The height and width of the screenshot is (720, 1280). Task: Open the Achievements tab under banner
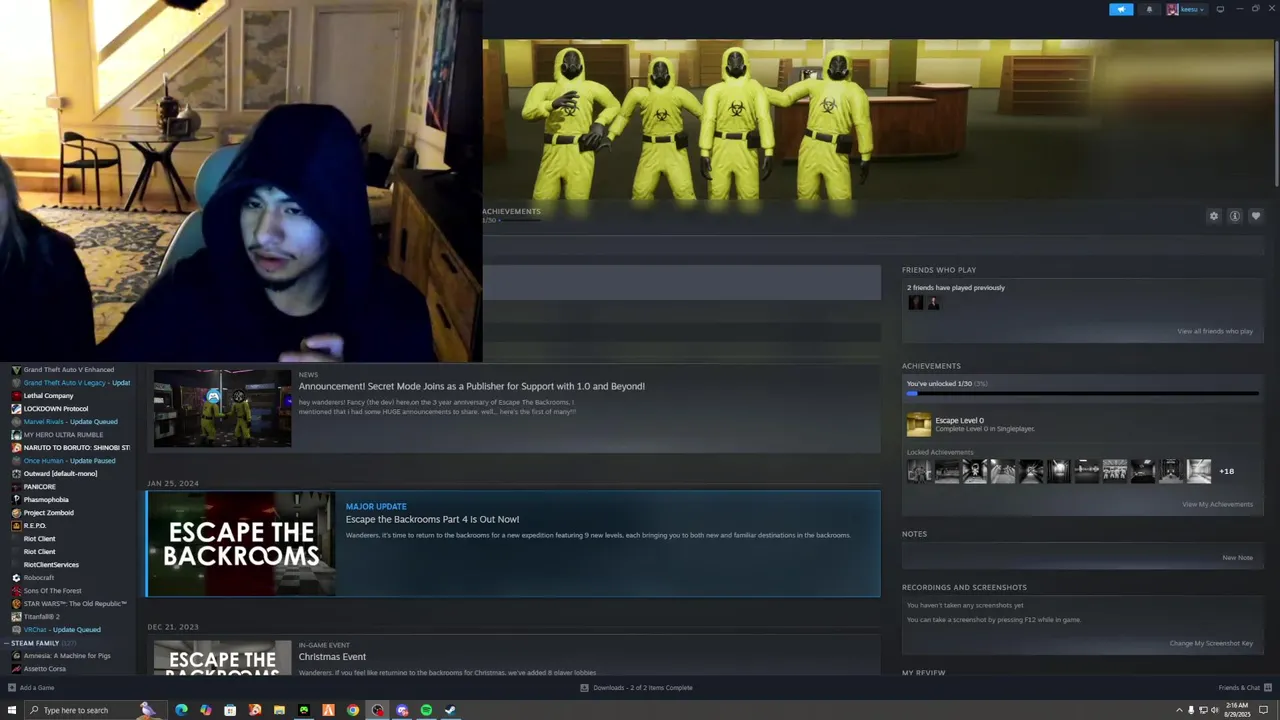(511, 212)
